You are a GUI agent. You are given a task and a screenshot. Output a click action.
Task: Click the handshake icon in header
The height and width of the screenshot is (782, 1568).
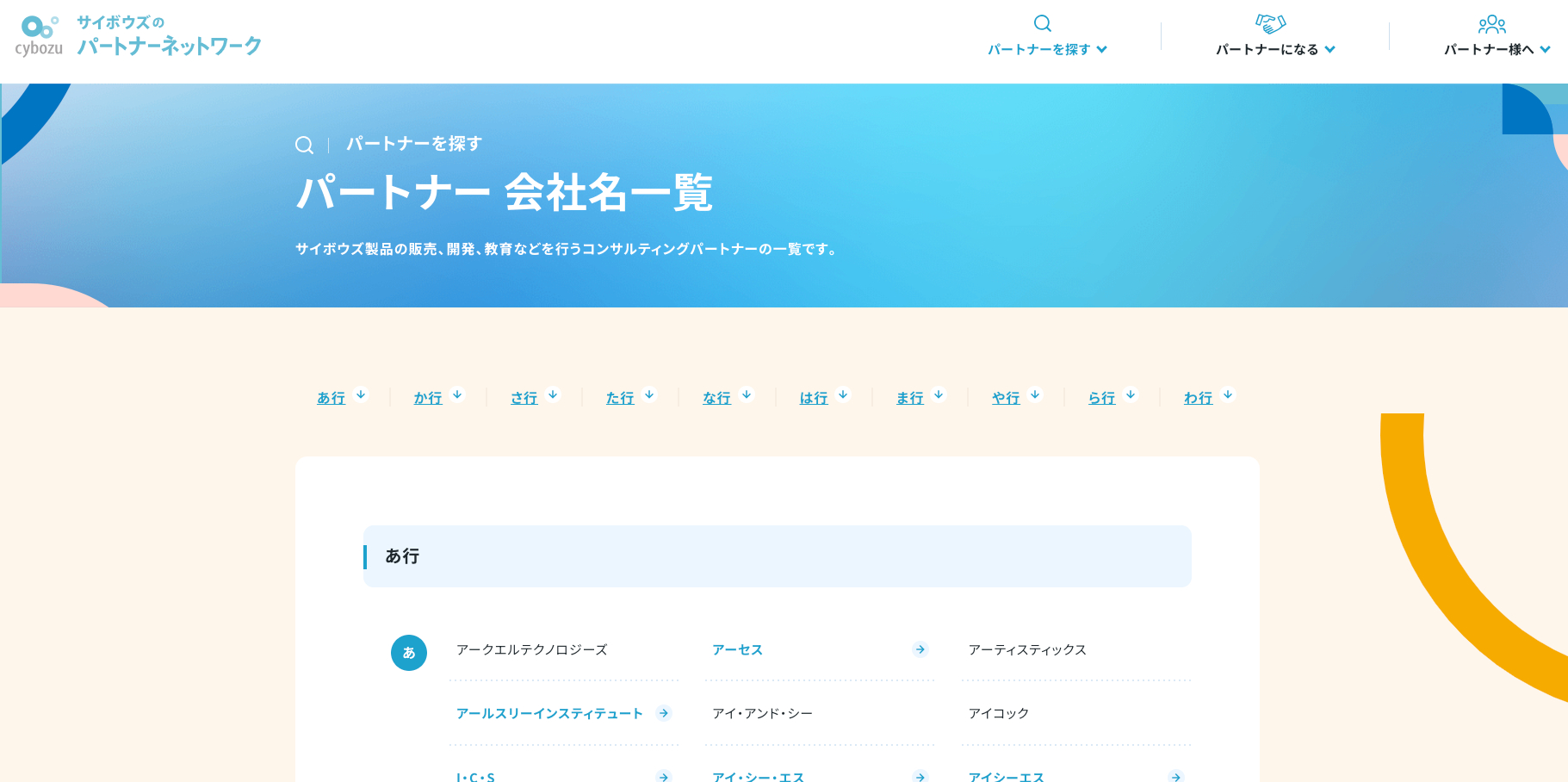point(1270,23)
